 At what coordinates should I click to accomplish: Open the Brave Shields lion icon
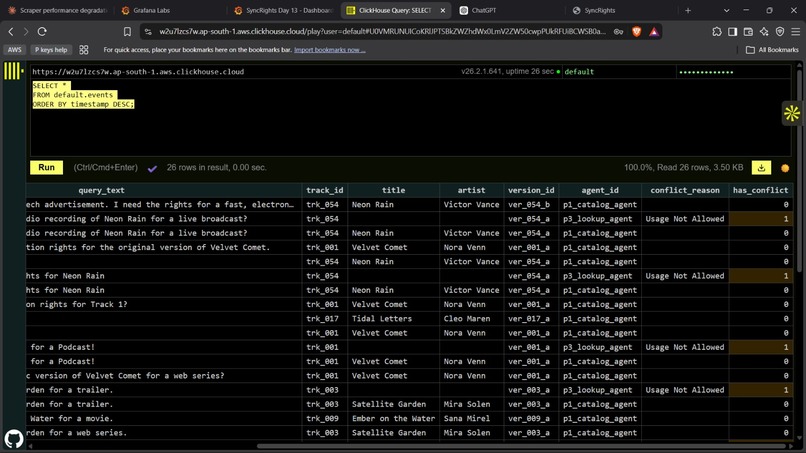tap(636, 32)
